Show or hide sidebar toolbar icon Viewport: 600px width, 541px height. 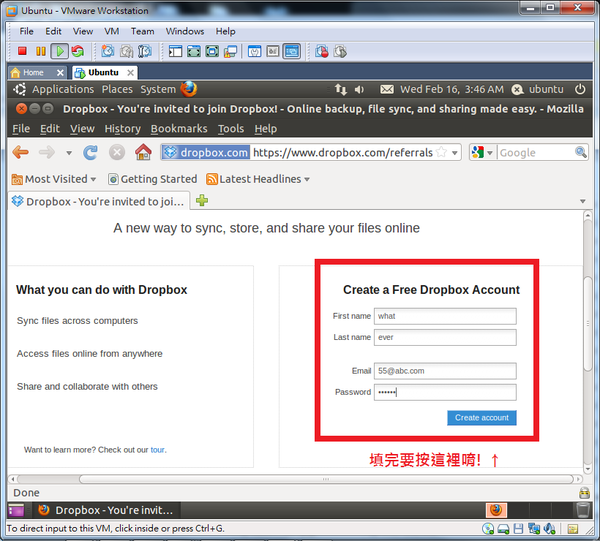pos(175,51)
